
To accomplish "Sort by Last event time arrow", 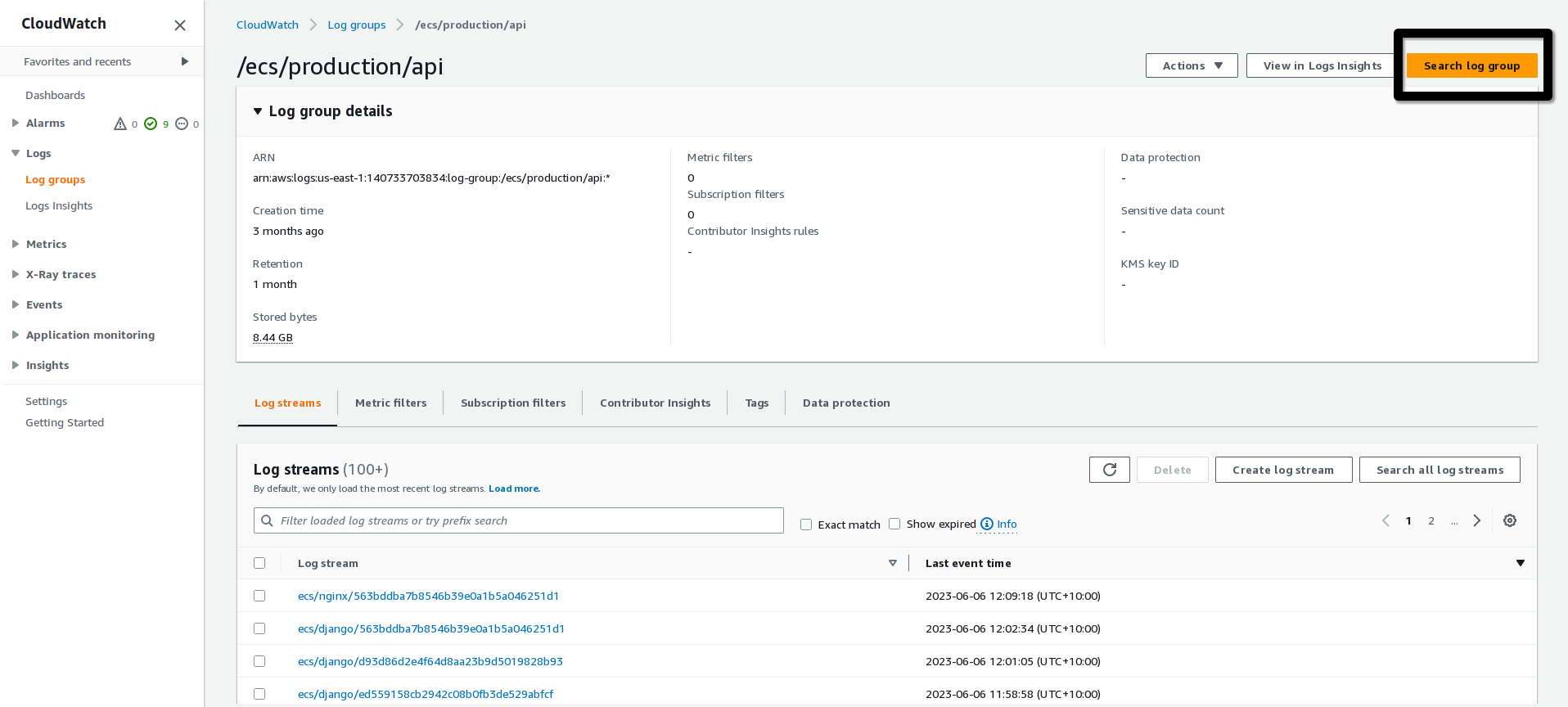I will click(x=1521, y=563).
